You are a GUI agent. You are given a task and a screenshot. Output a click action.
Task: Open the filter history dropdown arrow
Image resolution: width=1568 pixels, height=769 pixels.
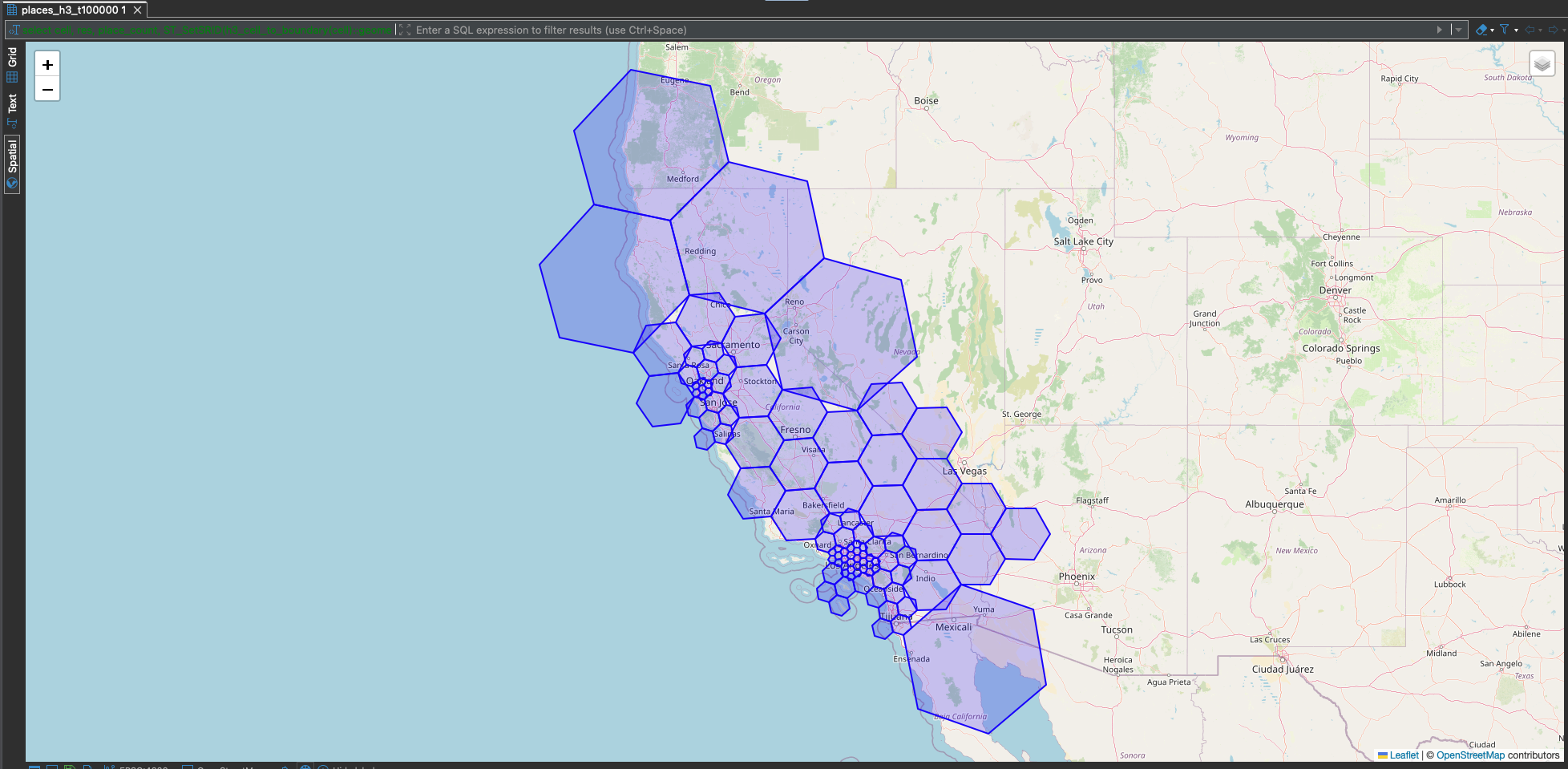pyautogui.click(x=1458, y=30)
